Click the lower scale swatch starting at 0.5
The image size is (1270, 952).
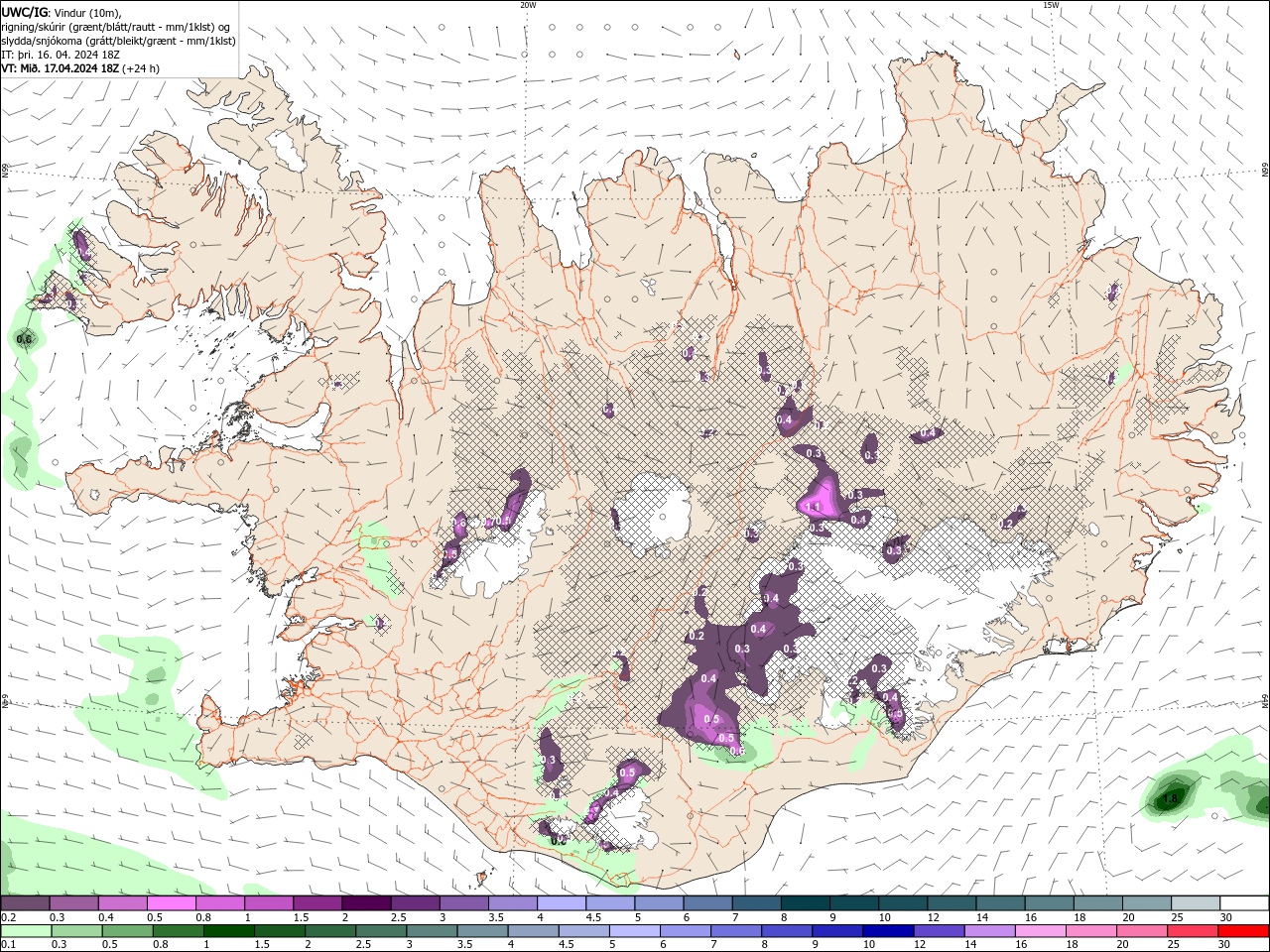128,931
